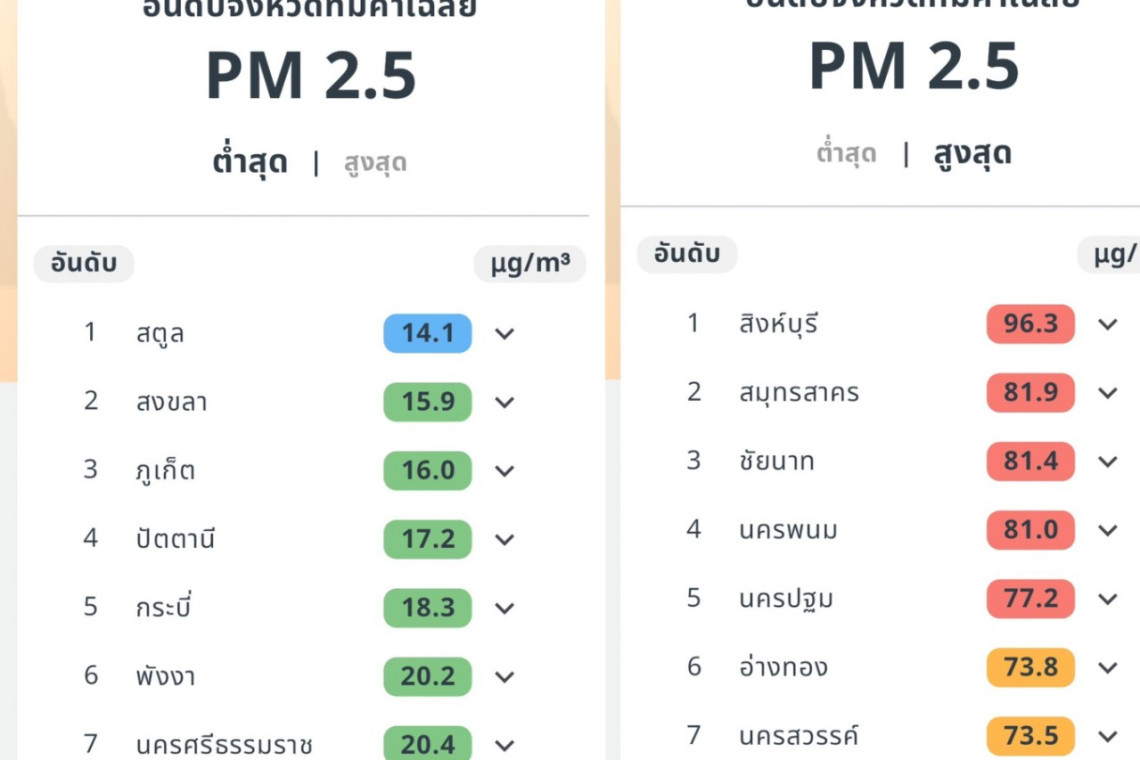Switch to ต่ำสุด tab in right panel
Viewport: 1140px width, 760px height.
pos(846,153)
